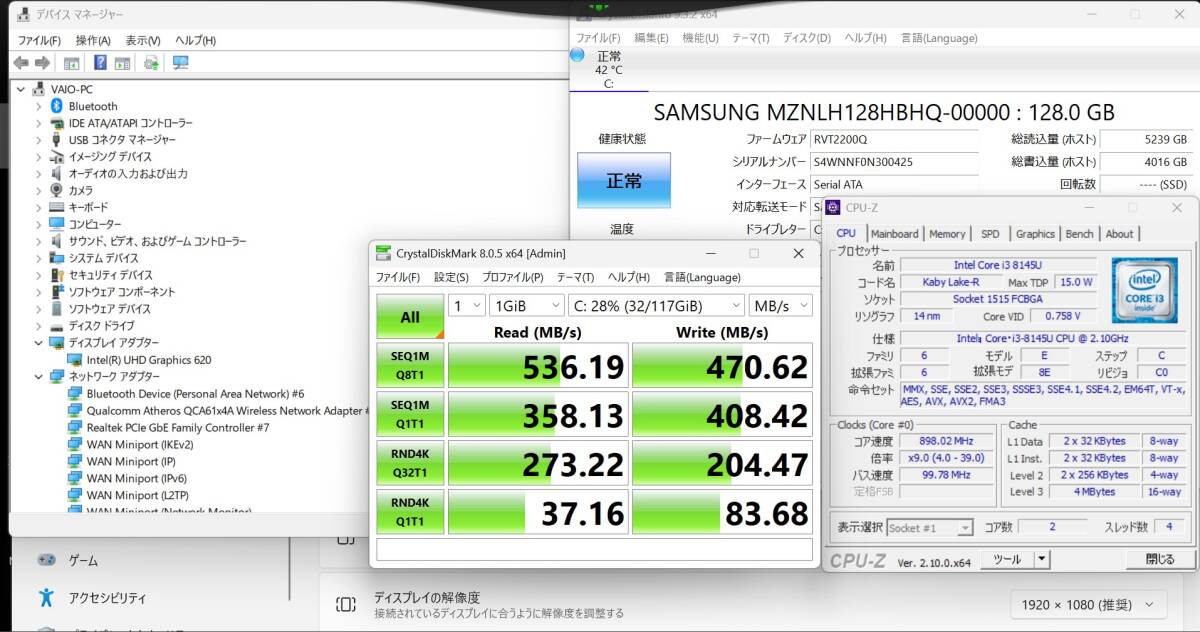
Task: Open the 1920 × 1080 resolution dropdown
Action: coord(1088,604)
